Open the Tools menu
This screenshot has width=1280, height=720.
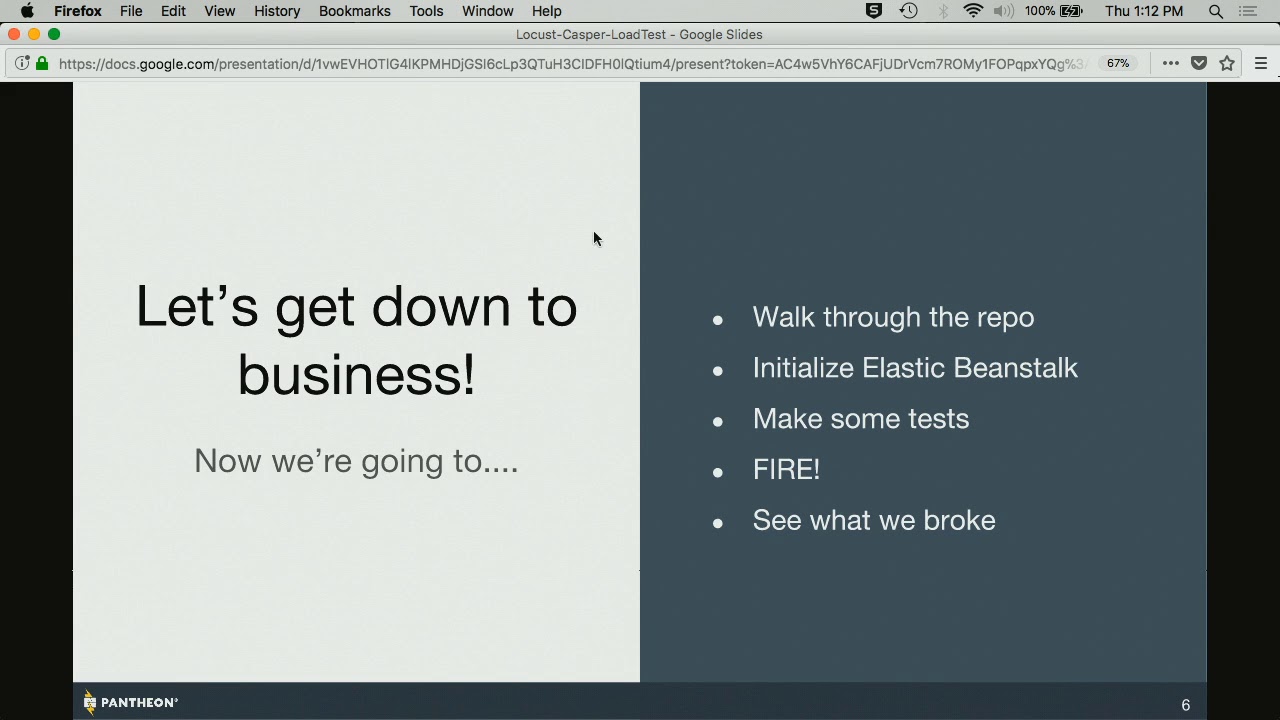click(426, 11)
